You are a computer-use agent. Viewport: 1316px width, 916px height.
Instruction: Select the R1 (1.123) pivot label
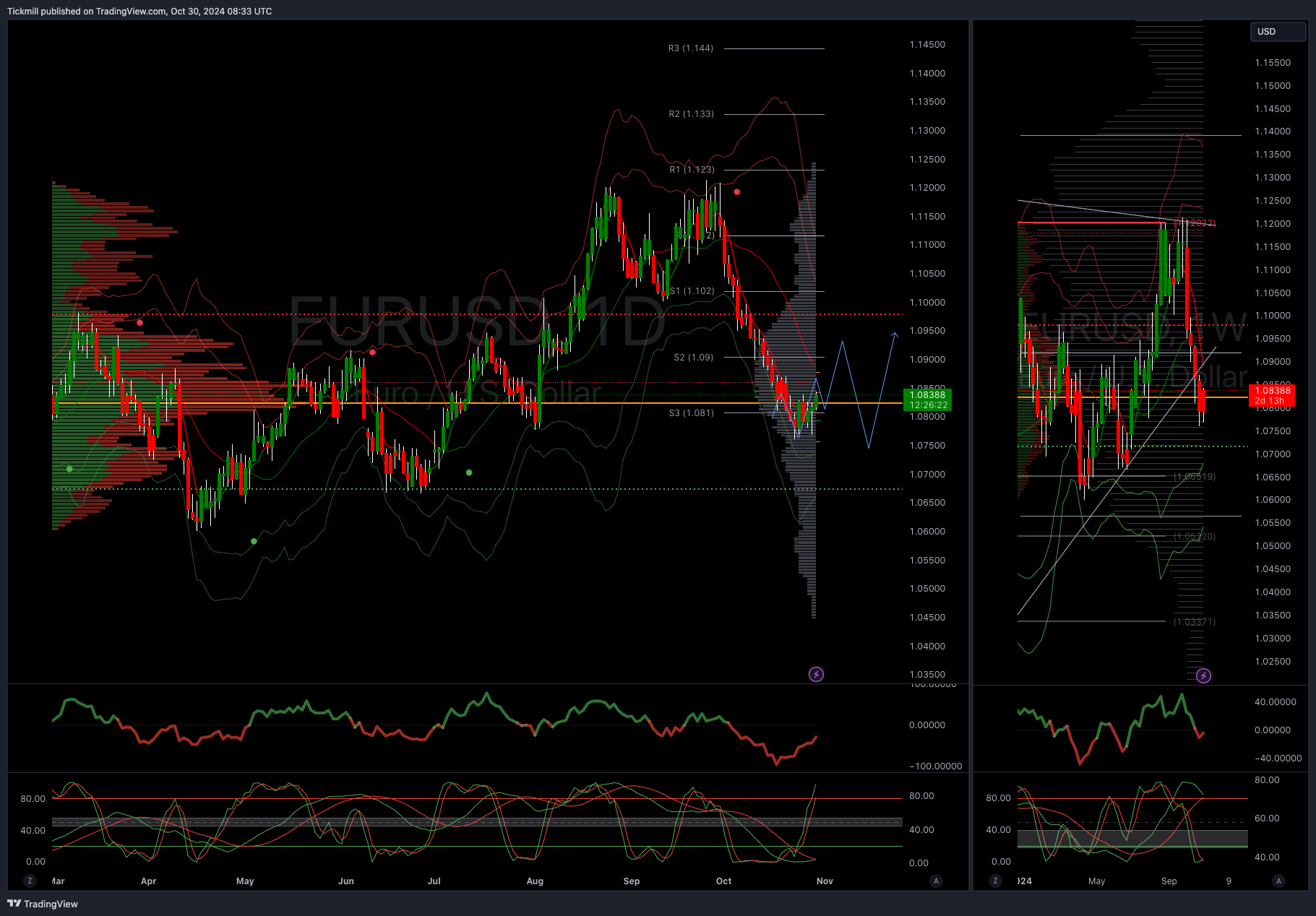[x=692, y=170]
